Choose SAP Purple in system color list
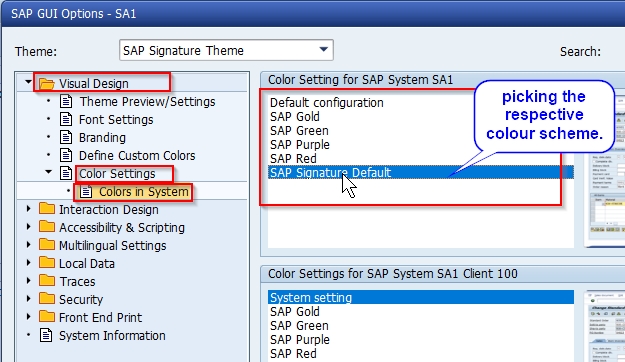Viewport: 625px width, 362px height. (300, 145)
